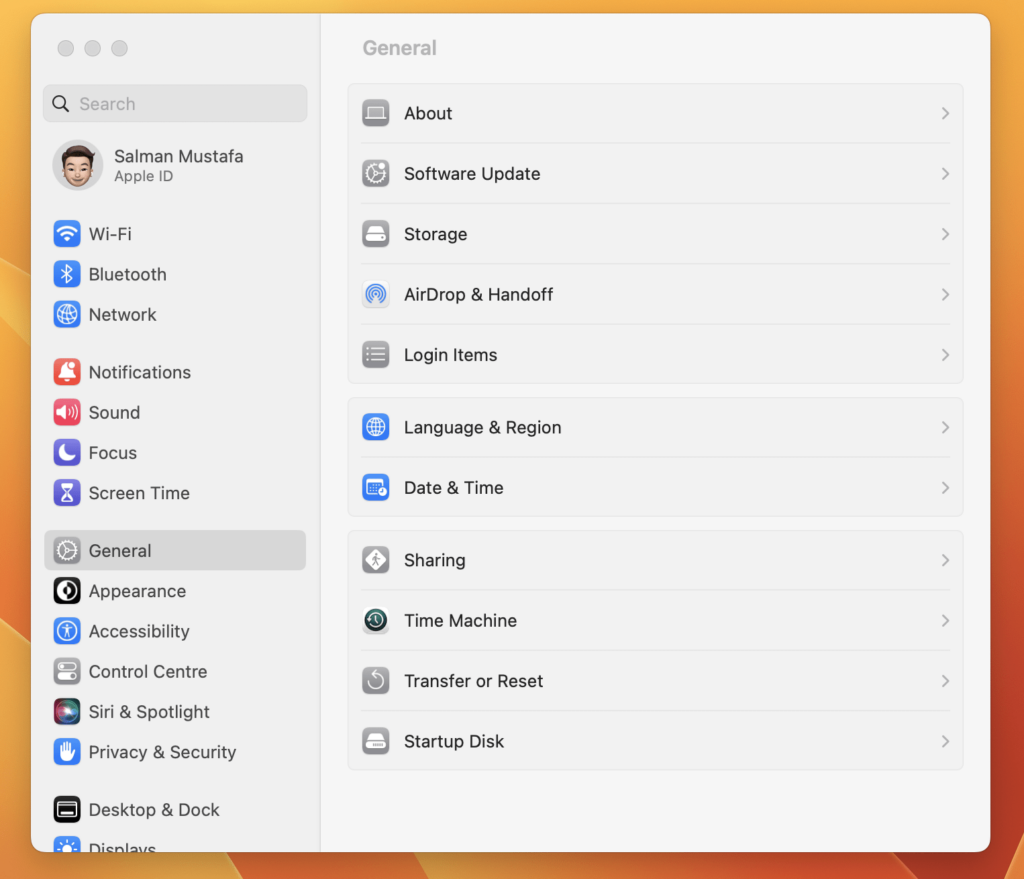The height and width of the screenshot is (879, 1024).
Task: Click the Salman Mustafa avatar picture
Action: 78,165
